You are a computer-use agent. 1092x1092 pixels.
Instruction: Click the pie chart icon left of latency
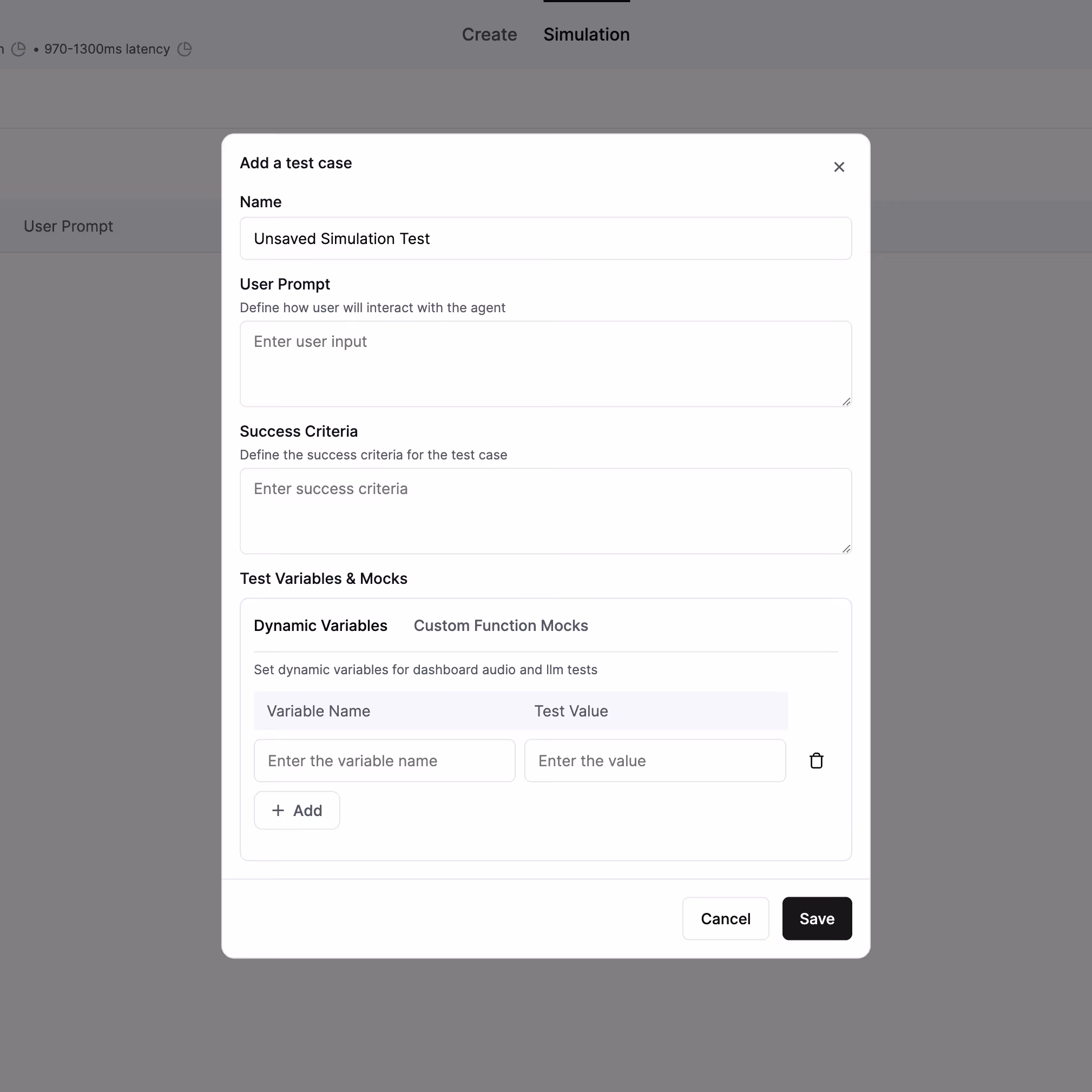[x=18, y=49]
